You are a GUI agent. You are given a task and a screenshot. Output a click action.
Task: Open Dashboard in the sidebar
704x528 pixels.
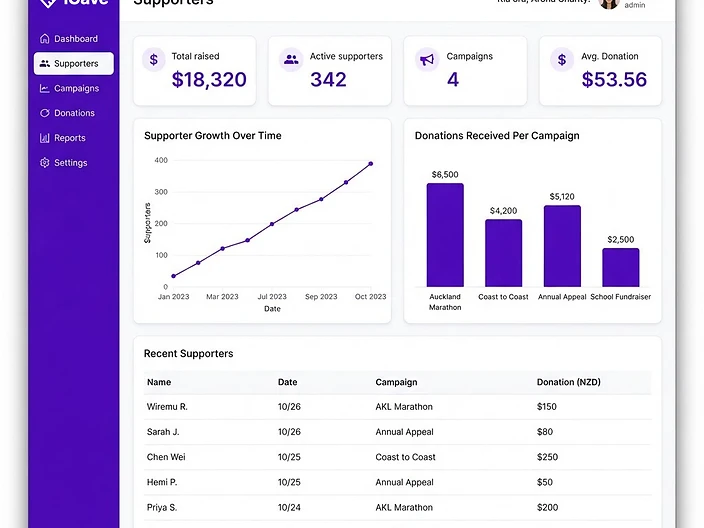point(74,39)
